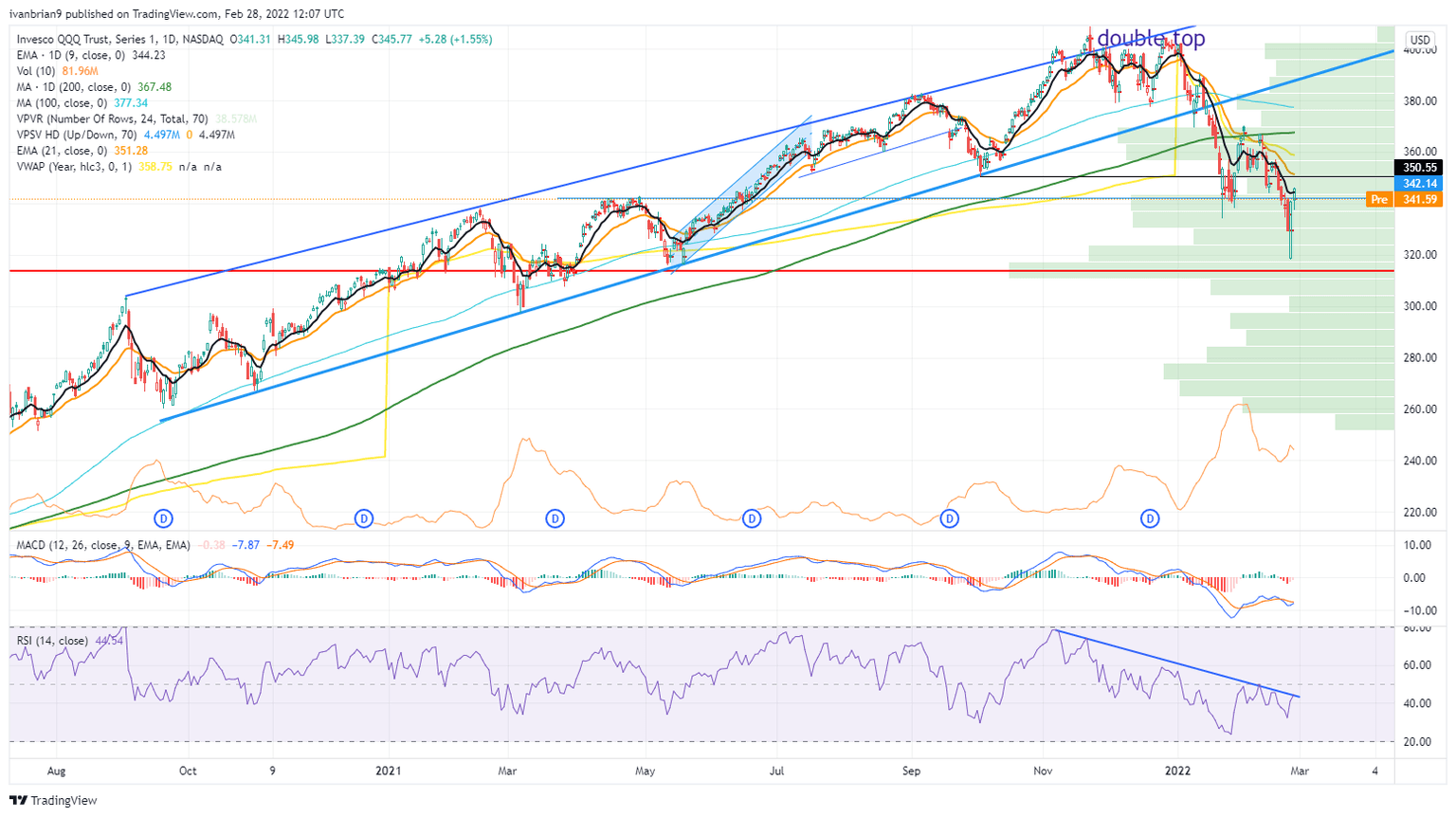The height and width of the screenshot is (817, 1456).
Task: Click the Jul label on the time axis
Action: pos(778,772)
